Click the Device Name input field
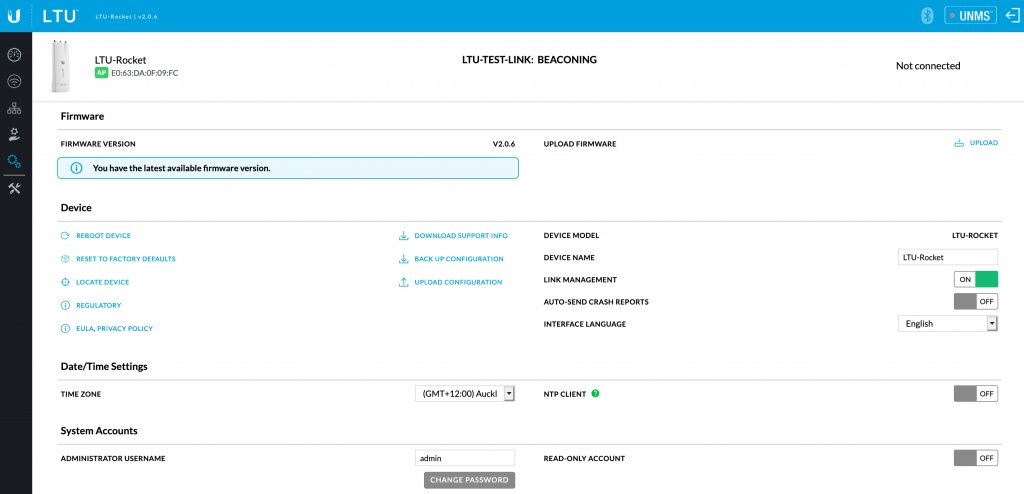The width and height of the screenshot is (1024, 494). [948, 257]
